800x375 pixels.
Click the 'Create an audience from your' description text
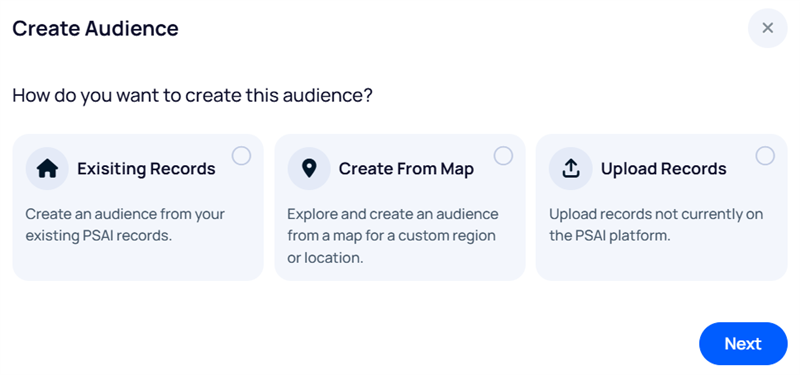pos(125,214)
